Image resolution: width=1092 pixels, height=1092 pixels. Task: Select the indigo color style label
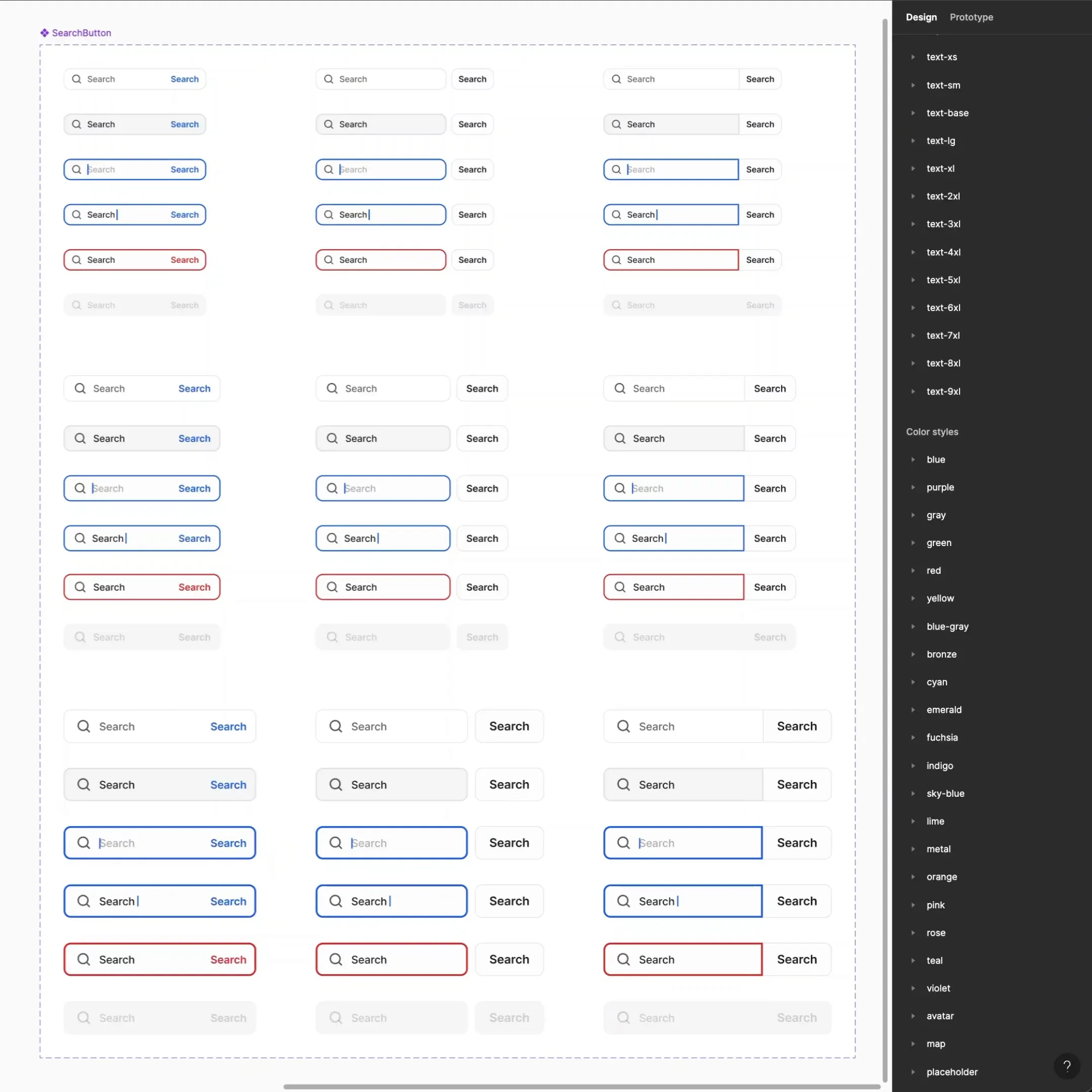pos(939,765)
